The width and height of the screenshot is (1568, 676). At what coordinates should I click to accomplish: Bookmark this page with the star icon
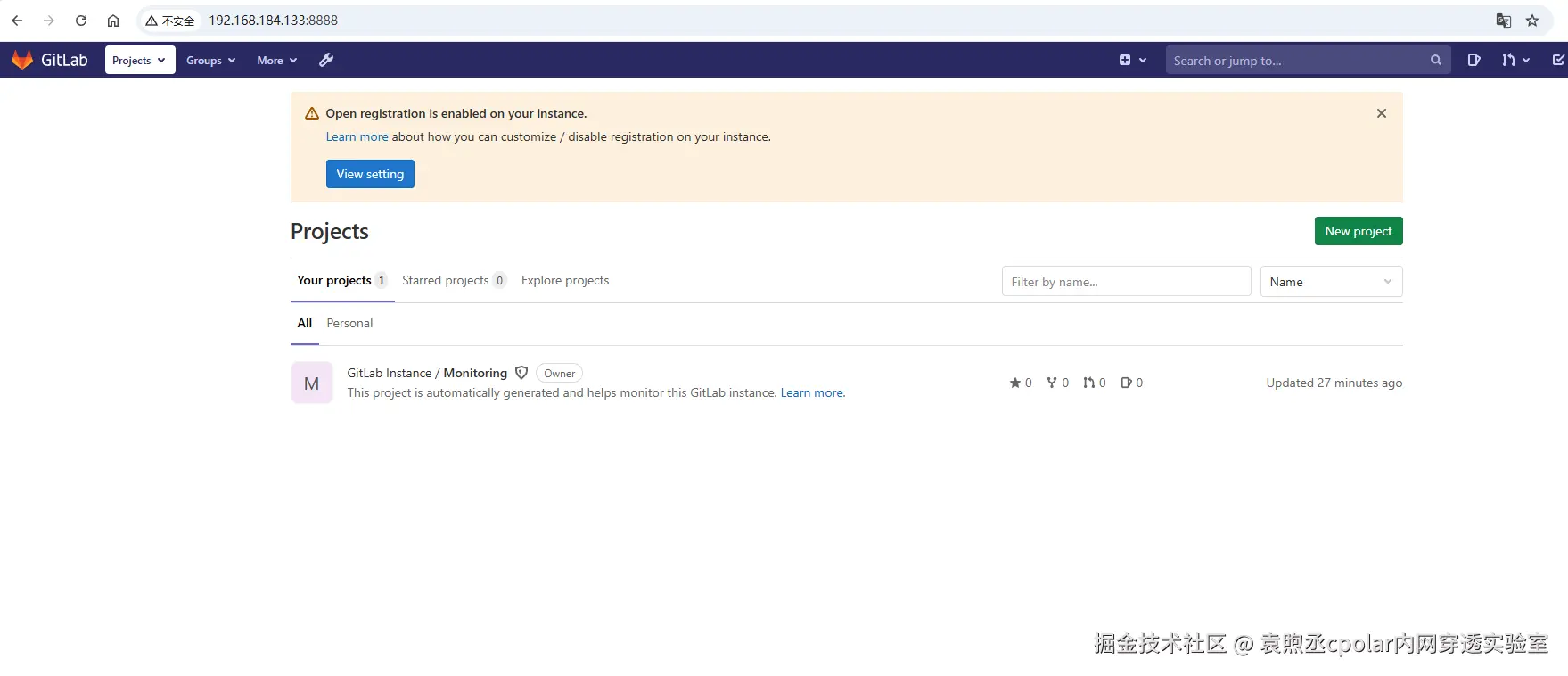click(x=1532, y=21)
